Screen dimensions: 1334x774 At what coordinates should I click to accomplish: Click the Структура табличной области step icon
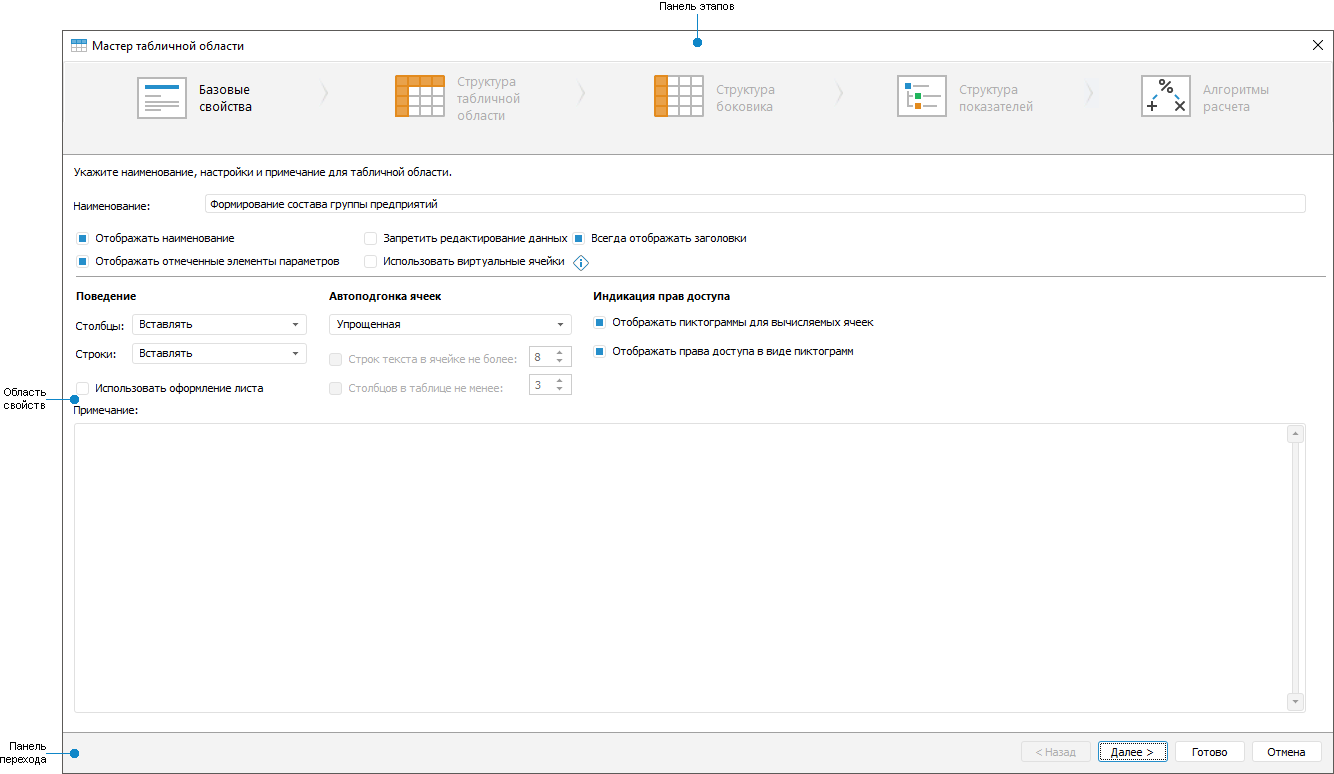(420, 96)
